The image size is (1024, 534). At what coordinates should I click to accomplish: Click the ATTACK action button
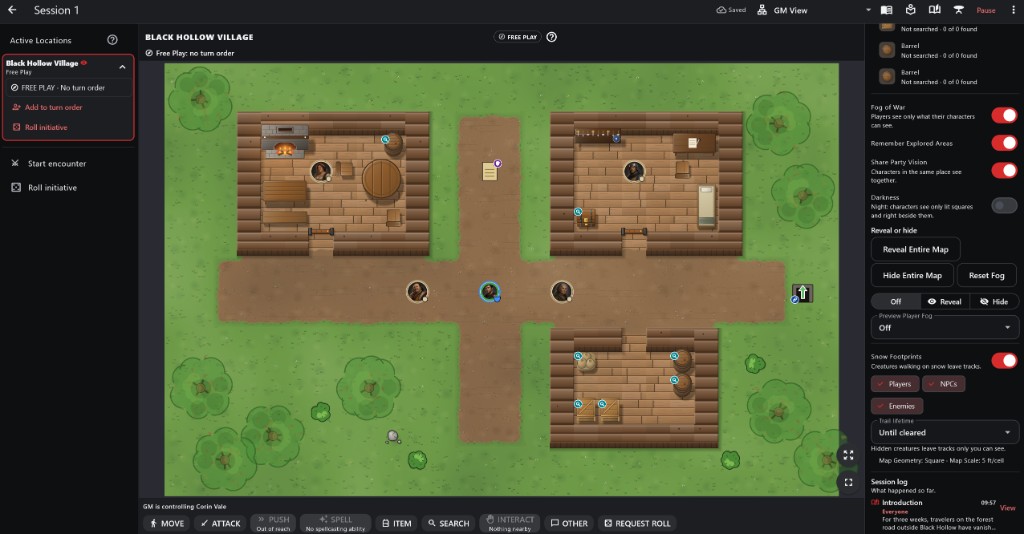[221, 523]
